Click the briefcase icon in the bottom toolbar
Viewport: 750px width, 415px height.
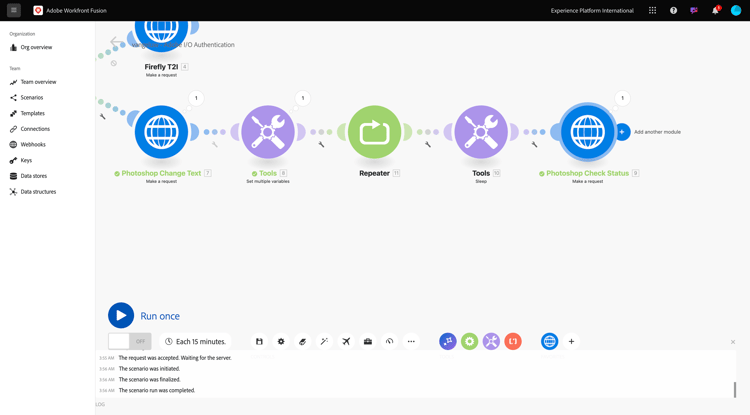368,341
